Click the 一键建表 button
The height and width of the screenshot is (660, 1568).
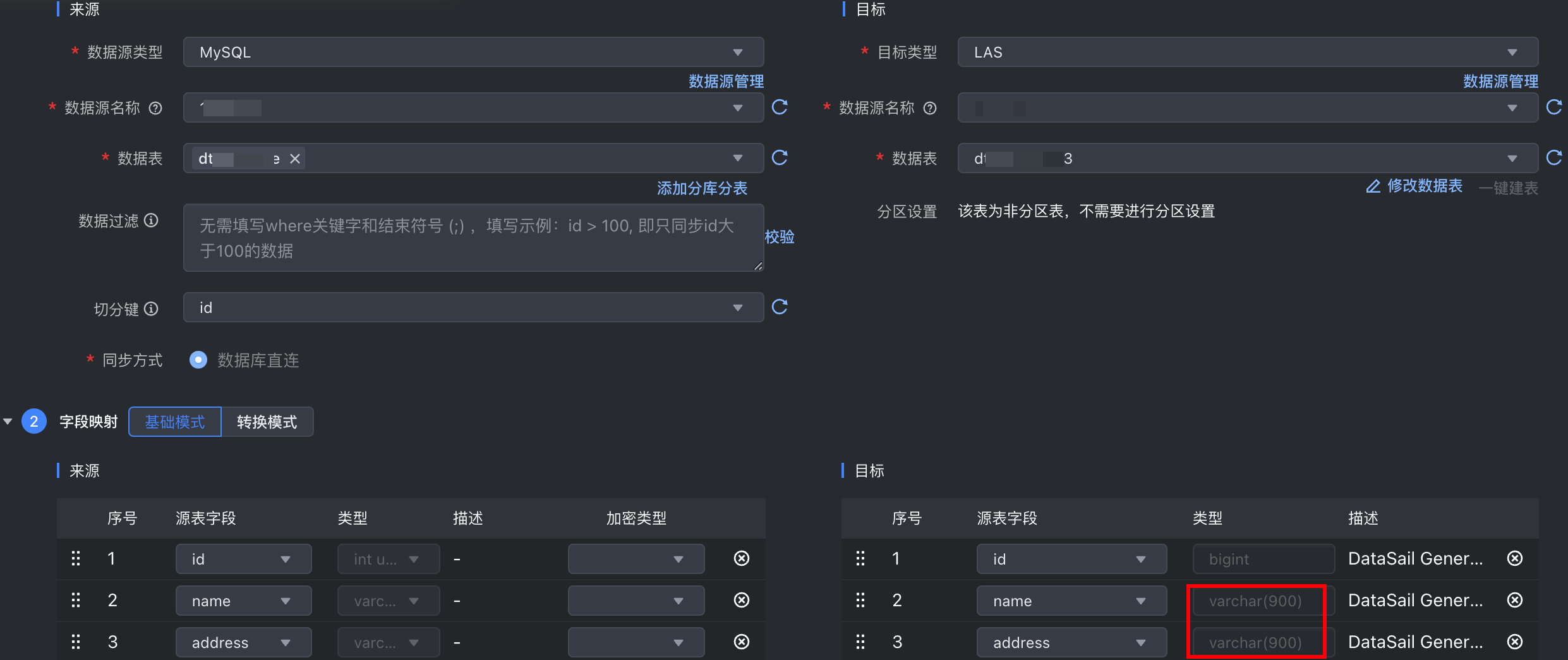tap(1509, 188)
